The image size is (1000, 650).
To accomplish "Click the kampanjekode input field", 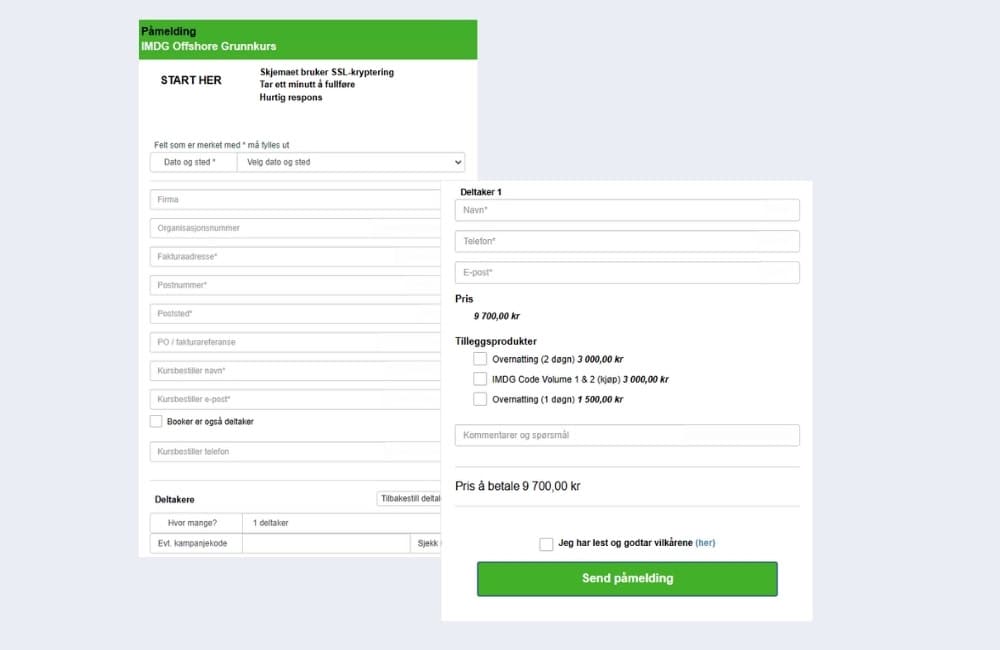I will tap(325, 543).
